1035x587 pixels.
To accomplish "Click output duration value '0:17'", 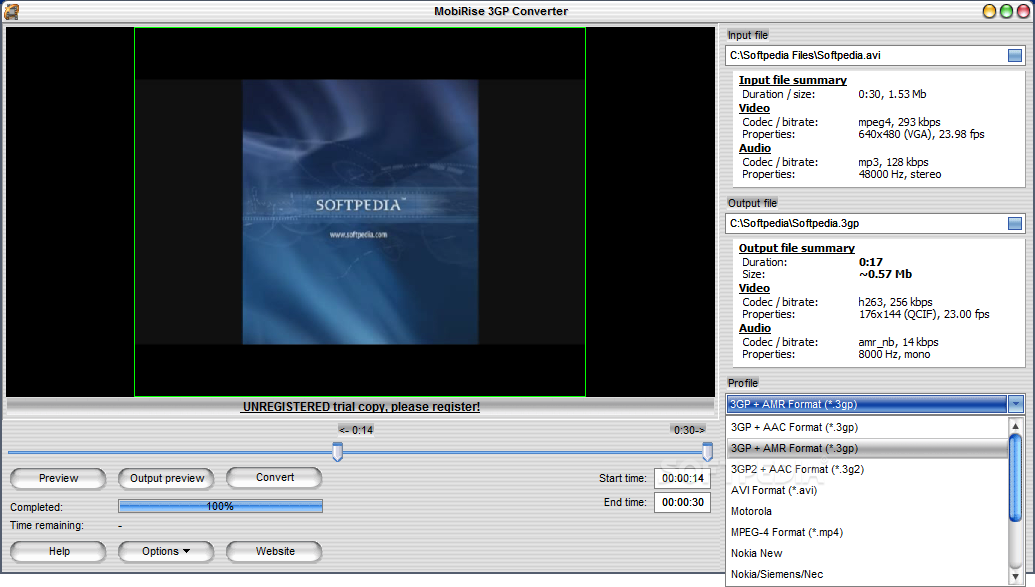I will 871,262.
